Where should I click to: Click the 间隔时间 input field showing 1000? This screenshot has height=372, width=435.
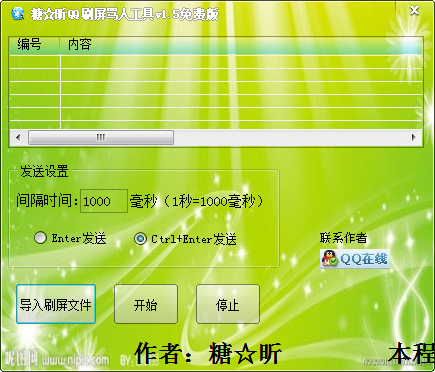coord(104,201)
